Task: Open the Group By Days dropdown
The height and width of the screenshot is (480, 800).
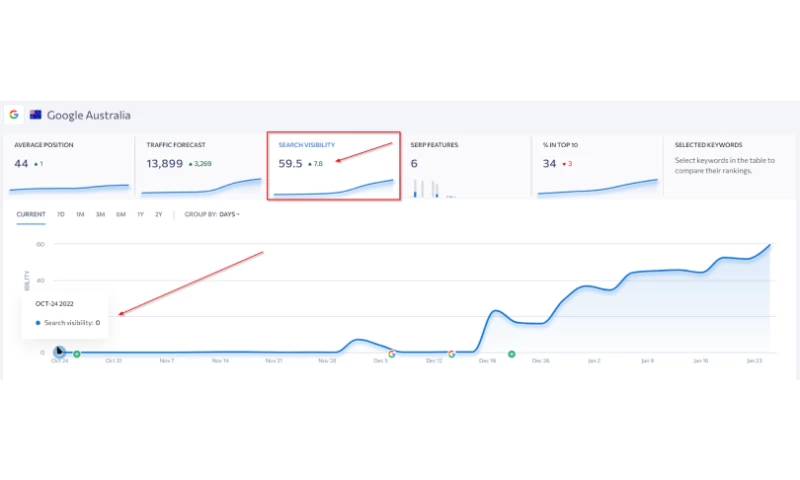Action: (x=212, y=214)
